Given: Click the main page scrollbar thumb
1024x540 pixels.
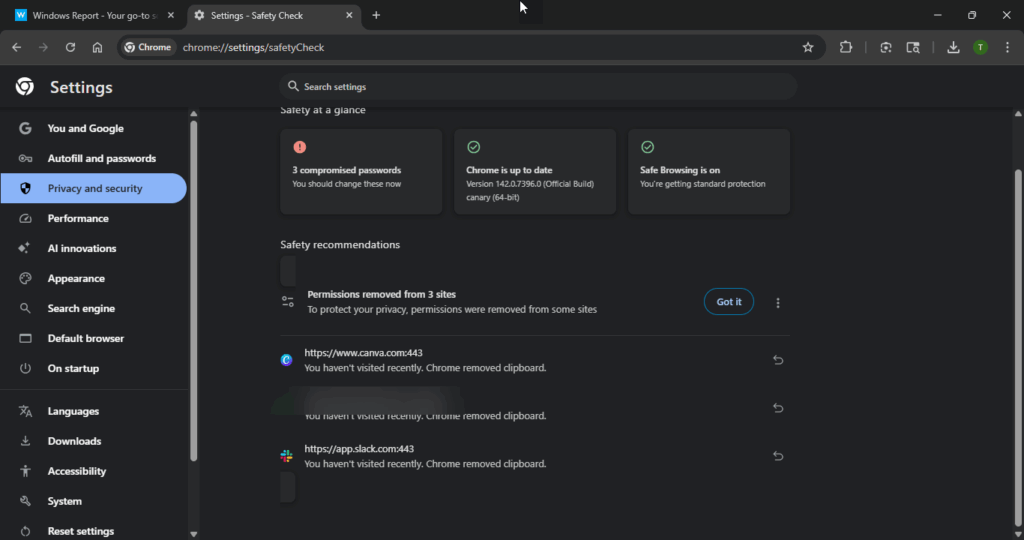Looking at the screenshot, I should [1018, 346].
